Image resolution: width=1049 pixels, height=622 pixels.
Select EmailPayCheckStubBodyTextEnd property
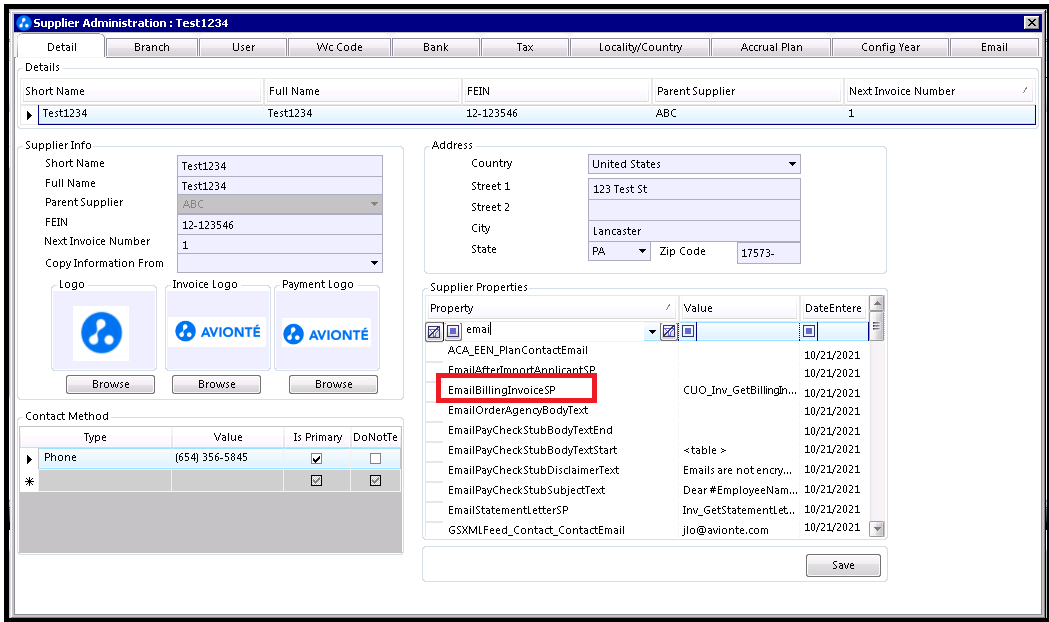pos(530,430)
